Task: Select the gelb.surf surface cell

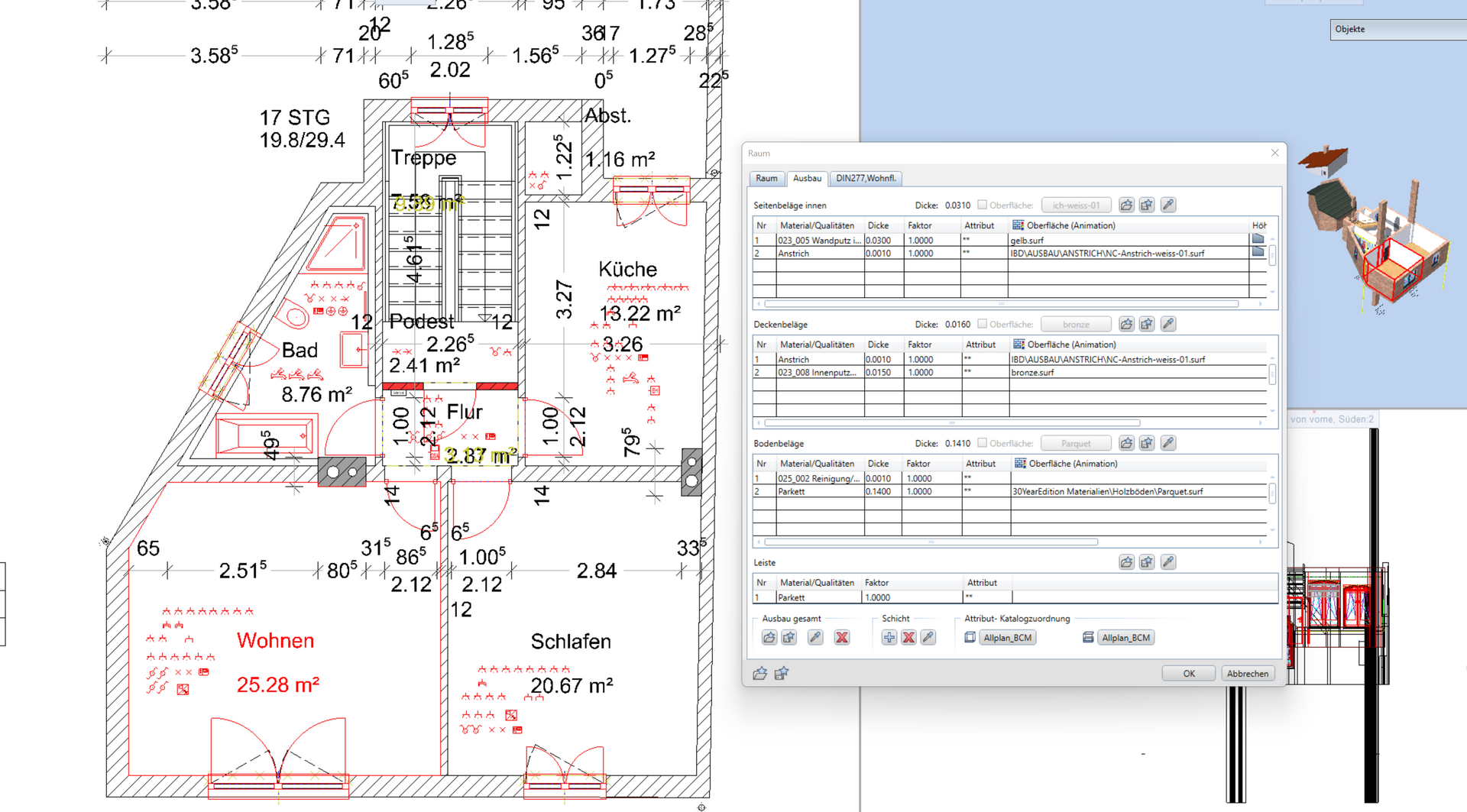Action: 1129,240
